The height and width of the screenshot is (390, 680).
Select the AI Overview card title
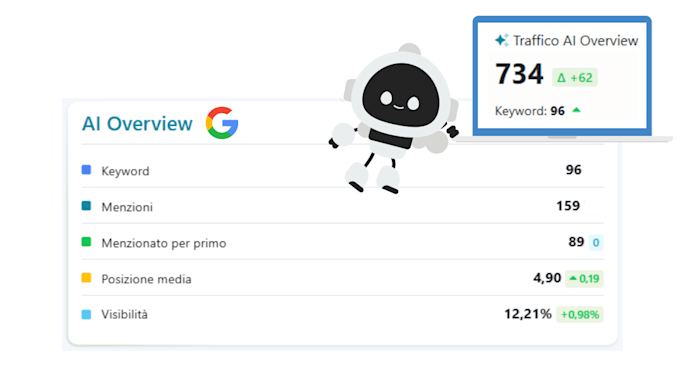pos(137,124)
